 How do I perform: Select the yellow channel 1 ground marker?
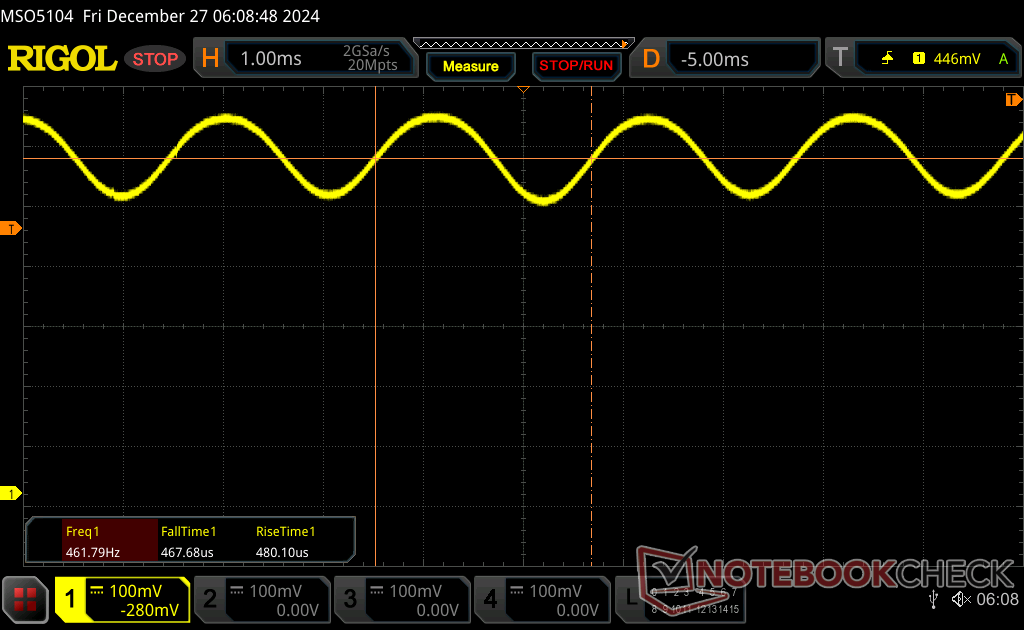(x=13, y=494)
